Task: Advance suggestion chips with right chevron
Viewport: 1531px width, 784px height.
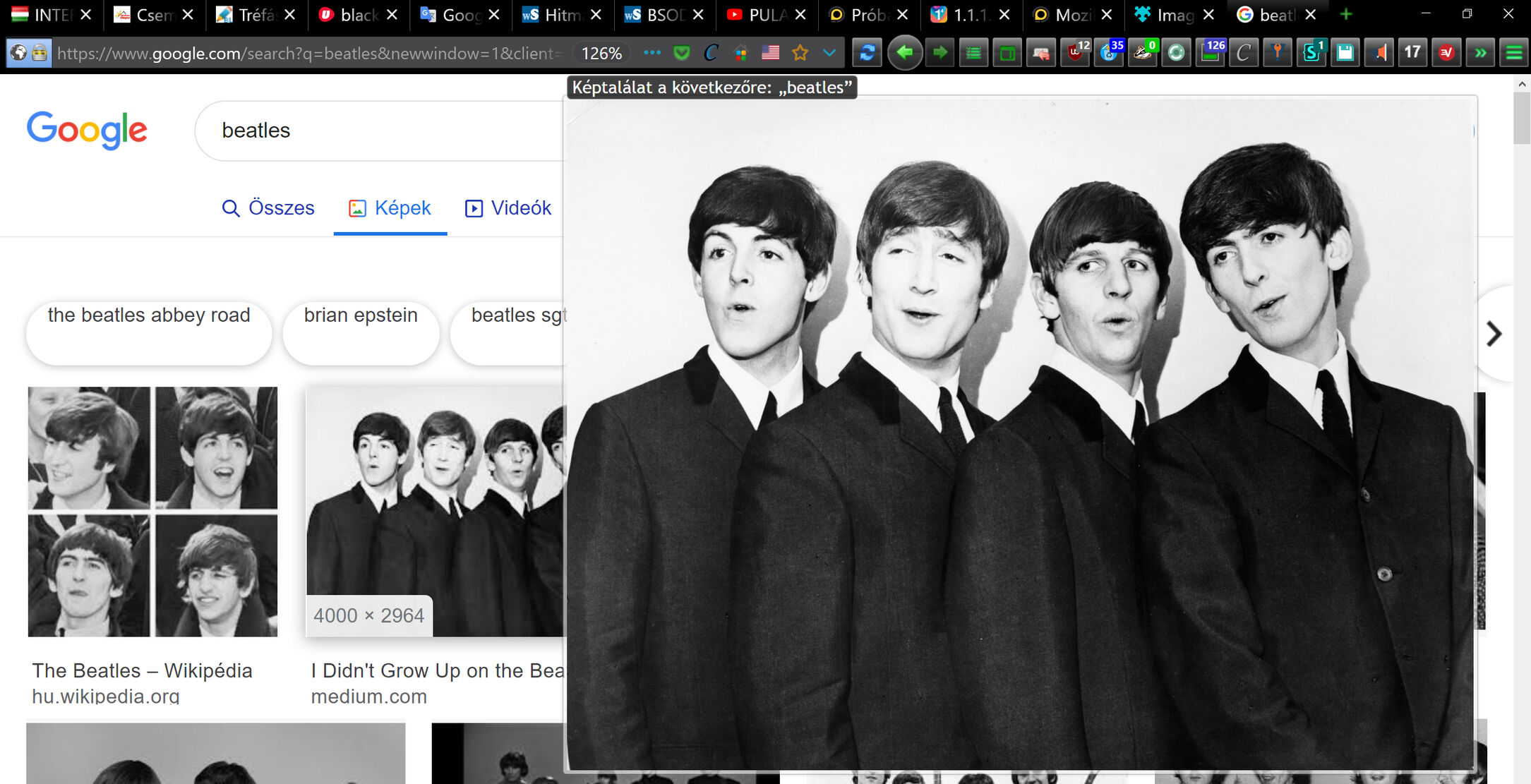Action: click(x=1494, y=334)
